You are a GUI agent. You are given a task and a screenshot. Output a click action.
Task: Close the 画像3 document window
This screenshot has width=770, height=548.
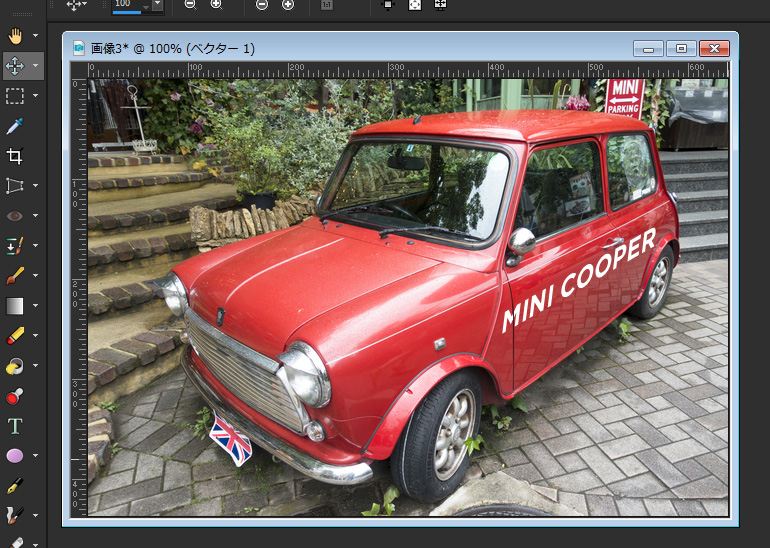click(714, 49)
